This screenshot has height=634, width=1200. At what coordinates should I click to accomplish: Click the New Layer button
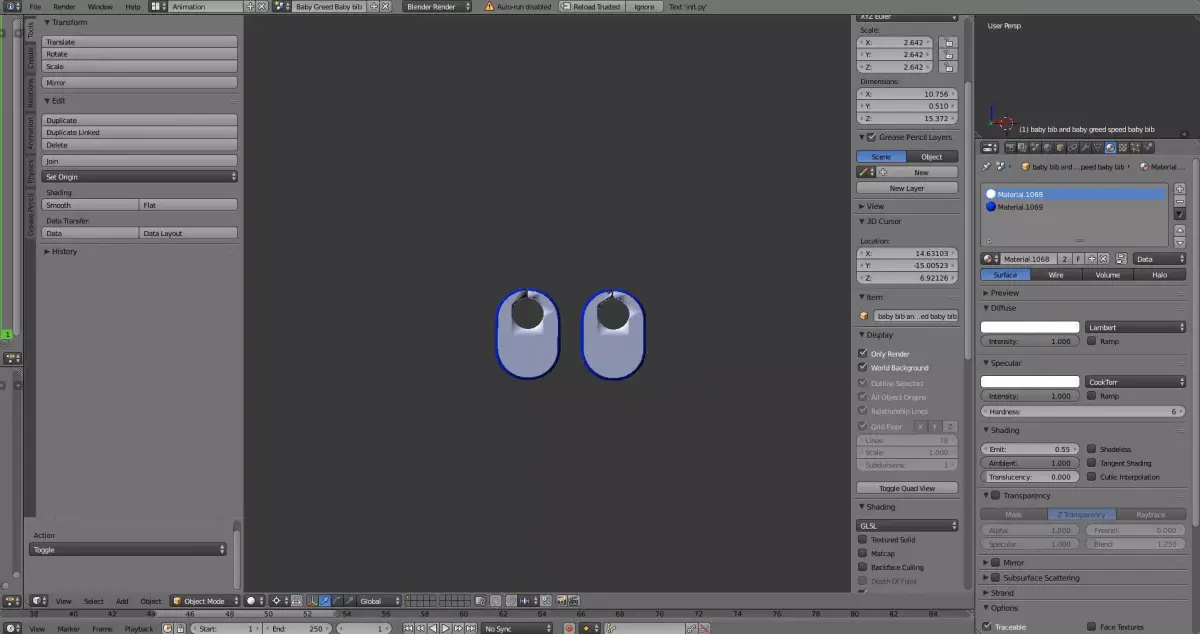coord(907,188)
